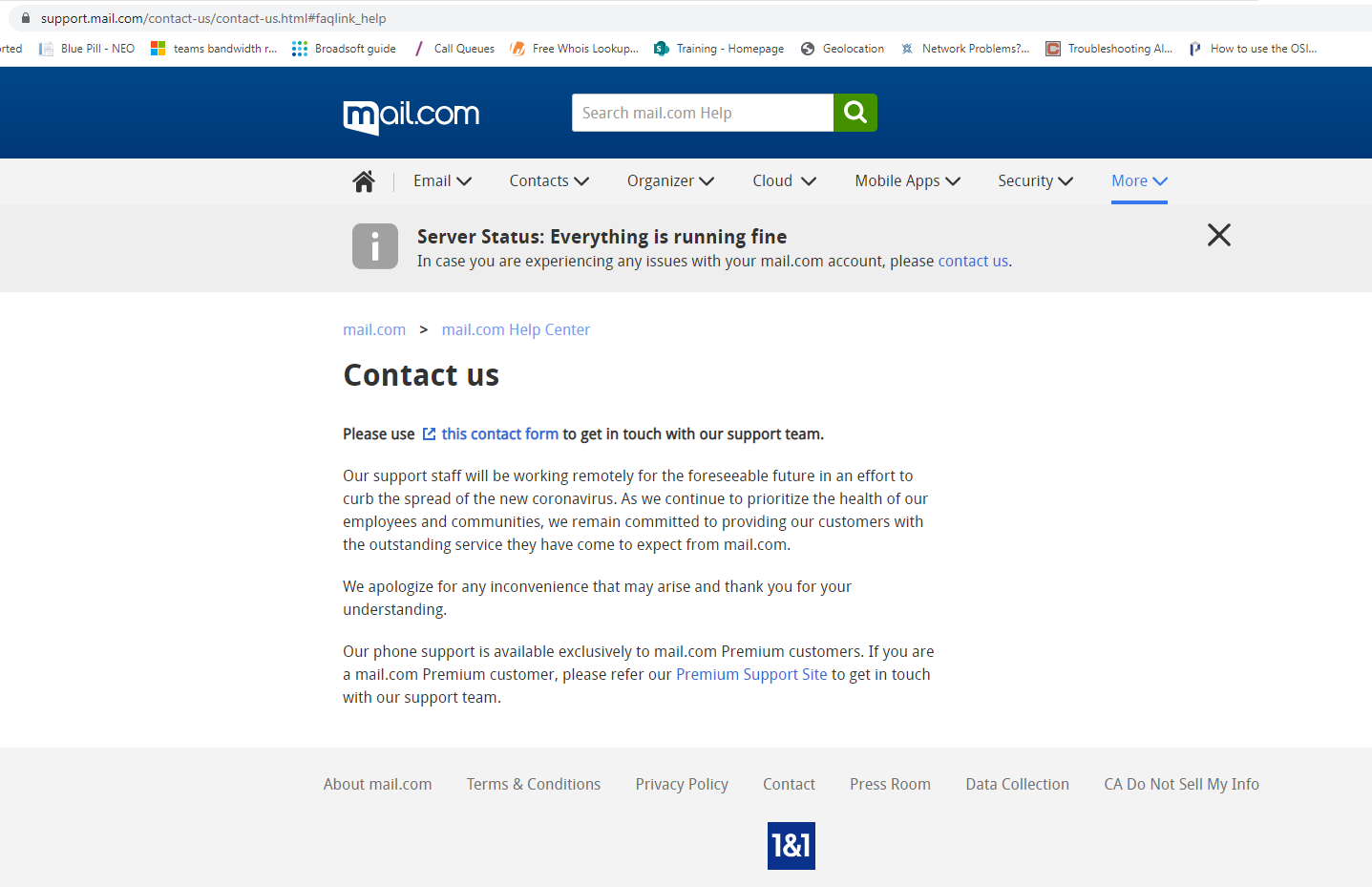The image size is (1372, 887).
Task: Click the Contact us page heading
Action: point(421,376)
